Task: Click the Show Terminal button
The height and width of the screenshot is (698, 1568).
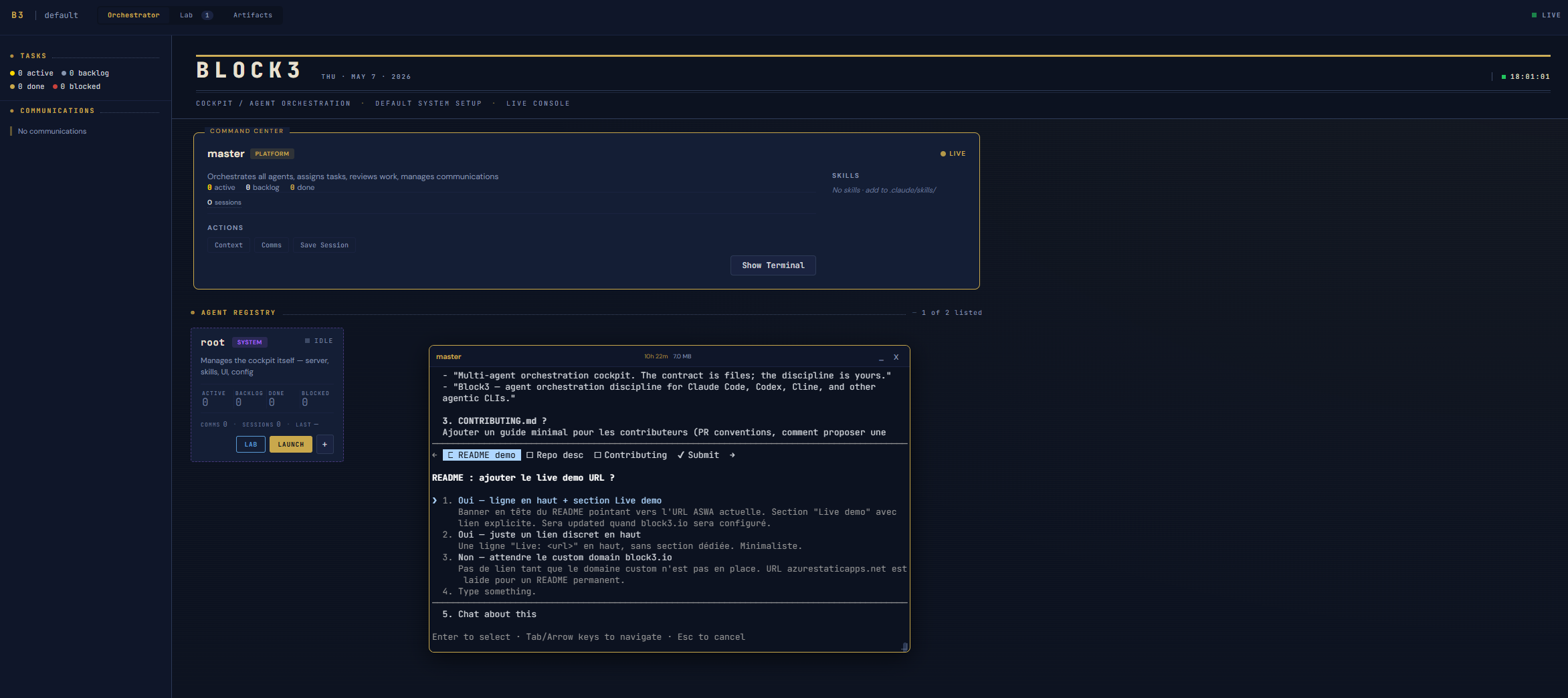Action: pyautogui.click(x=773, y=265)
